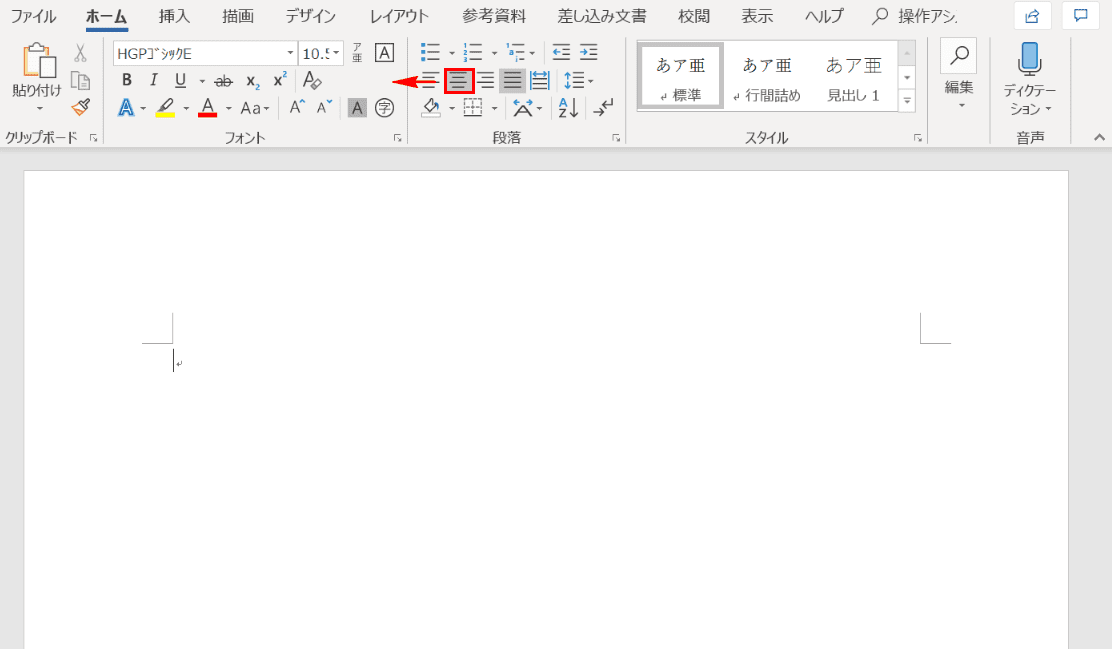Collapse the ribbon with chevron
Image resolution: width=1112 pixels, height=649 pixels.
(1099, 138)
